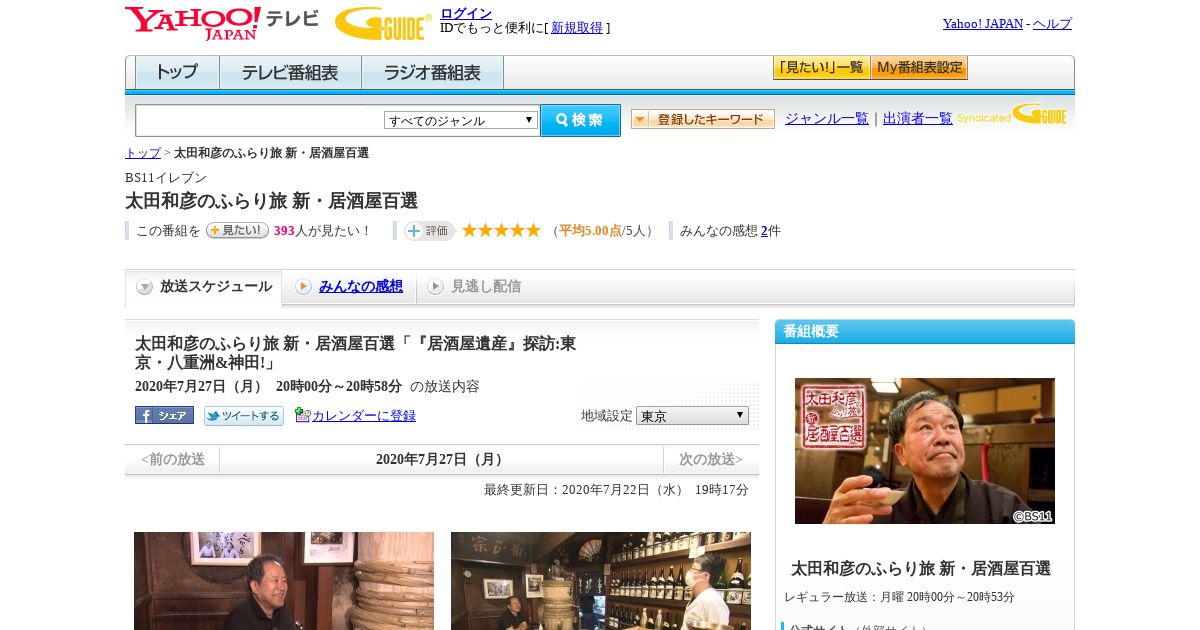Click the 評価 plus rating icon

pos(429,231)
